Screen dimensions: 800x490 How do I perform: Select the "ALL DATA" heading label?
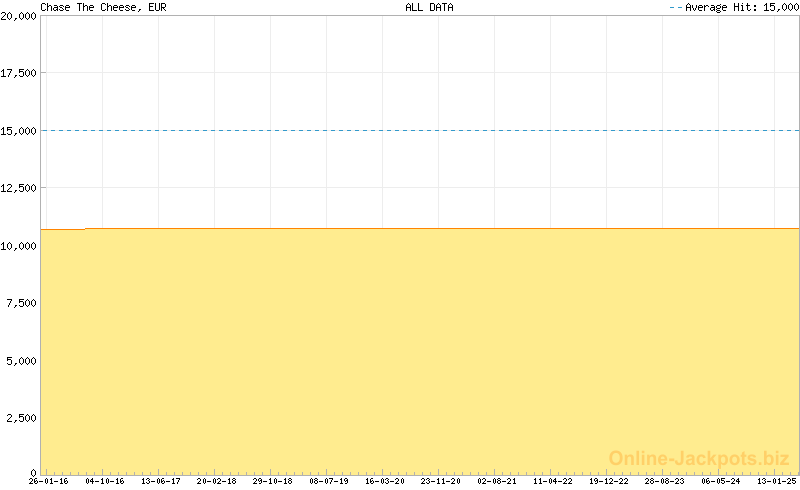click(429, 7)
